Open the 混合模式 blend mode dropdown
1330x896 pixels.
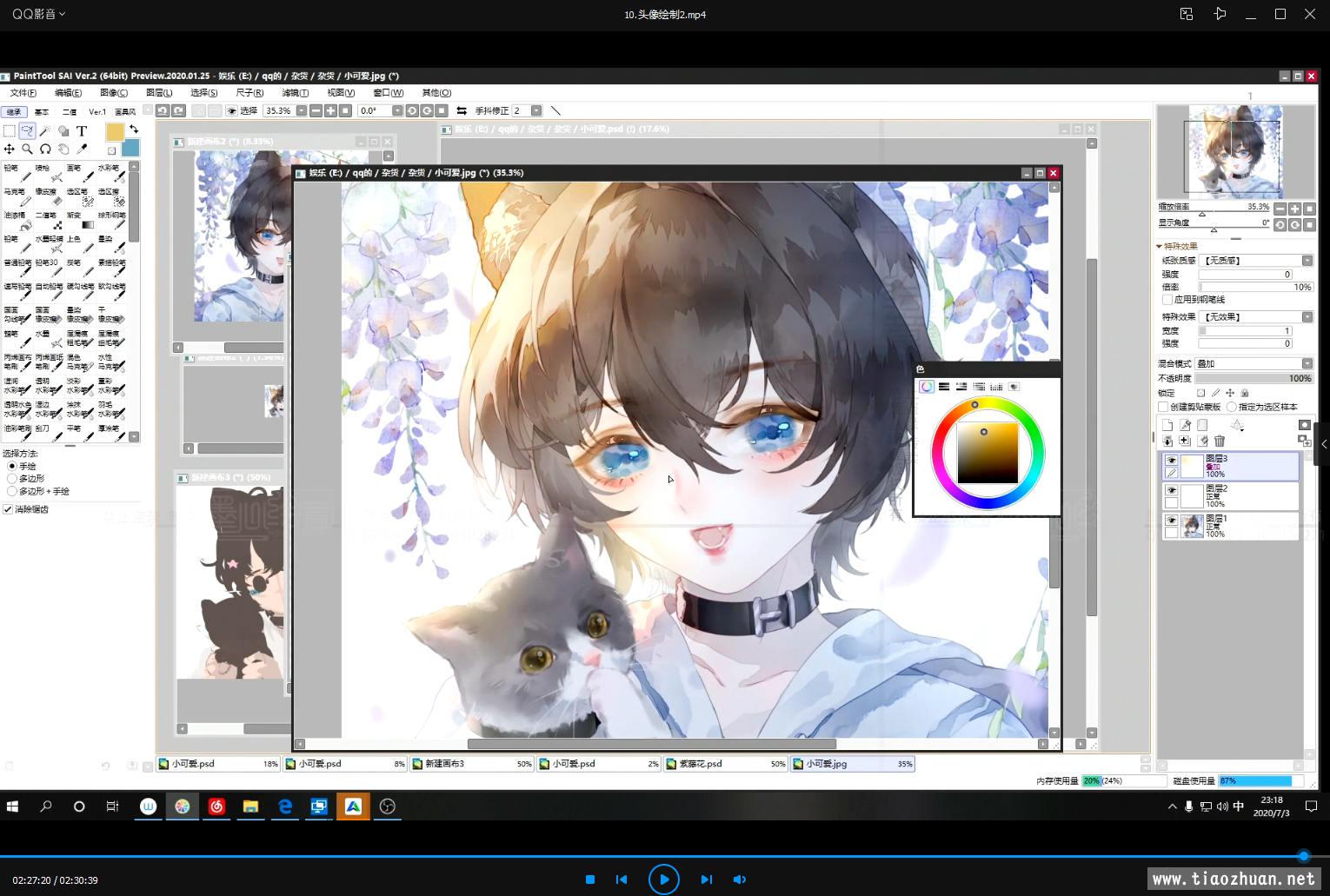click(x=1307, y=363)
